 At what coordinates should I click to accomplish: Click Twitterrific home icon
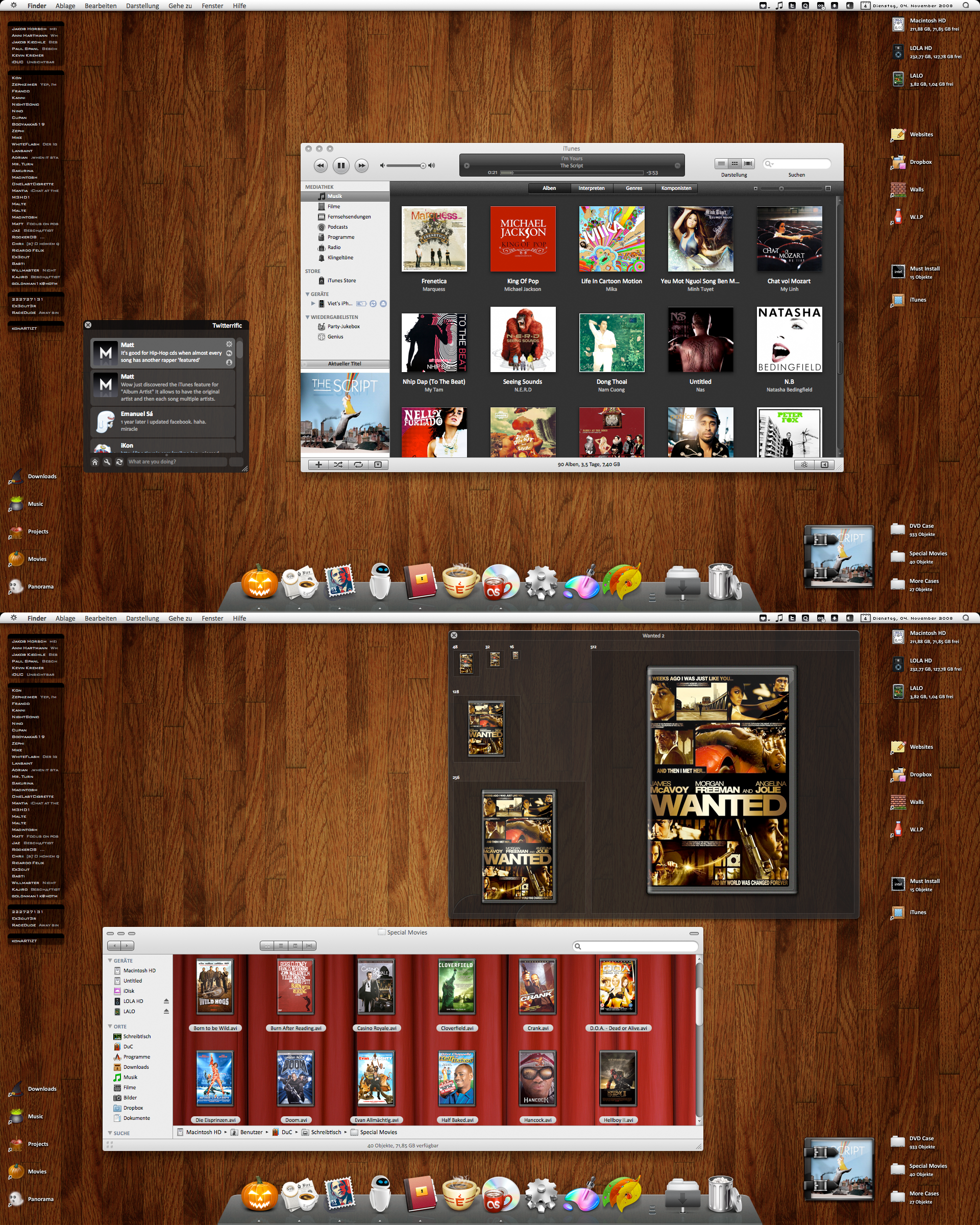(x=95, y=462)
